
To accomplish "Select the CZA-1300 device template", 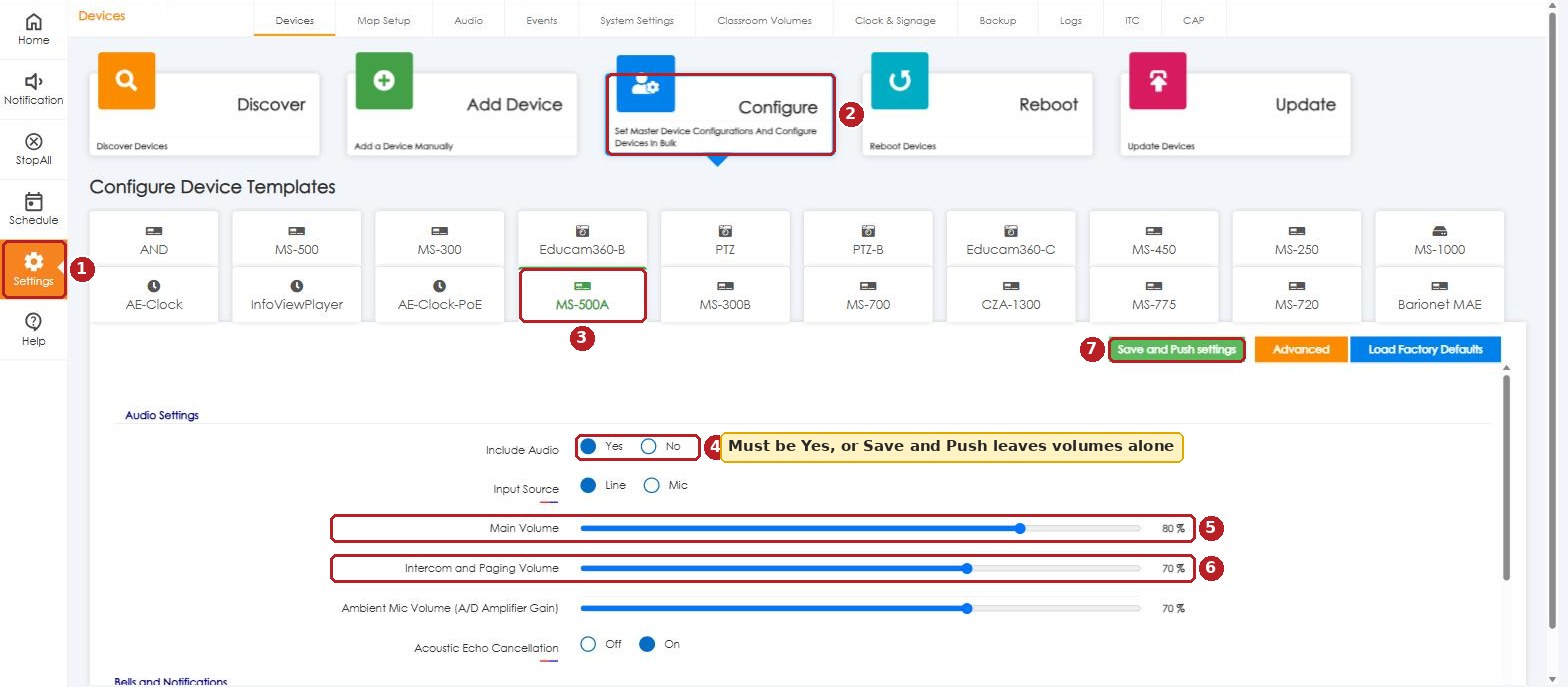I will (1011, 295).
